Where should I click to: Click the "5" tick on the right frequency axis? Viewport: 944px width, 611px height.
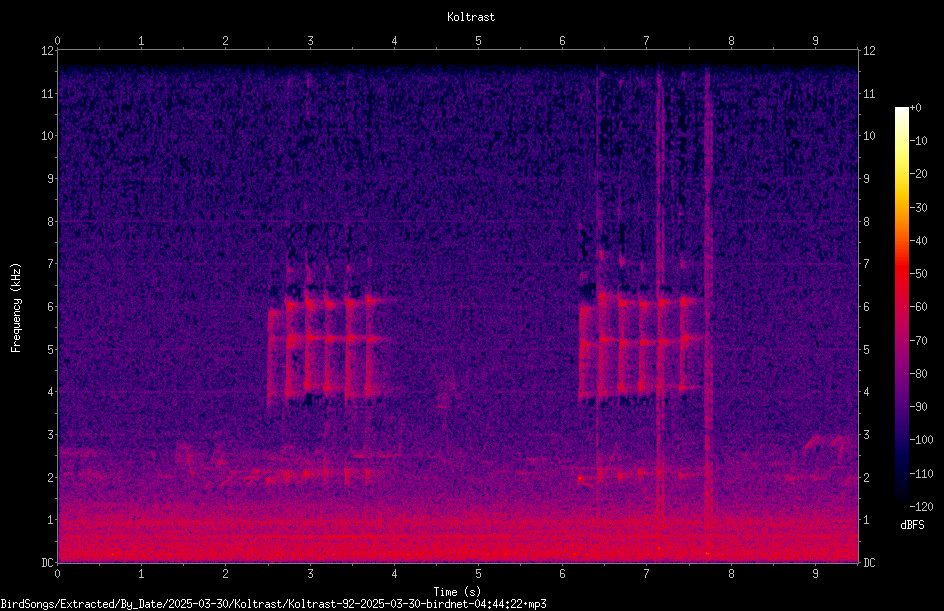[x=866, y=349]
